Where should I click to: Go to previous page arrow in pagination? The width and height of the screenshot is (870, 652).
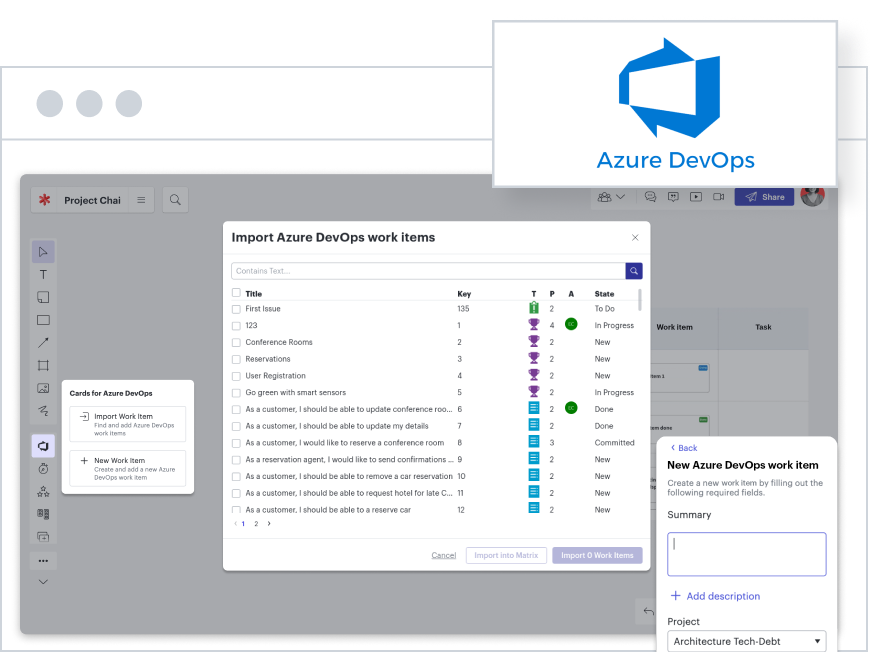pyautogui.click(x=235, y=523)
